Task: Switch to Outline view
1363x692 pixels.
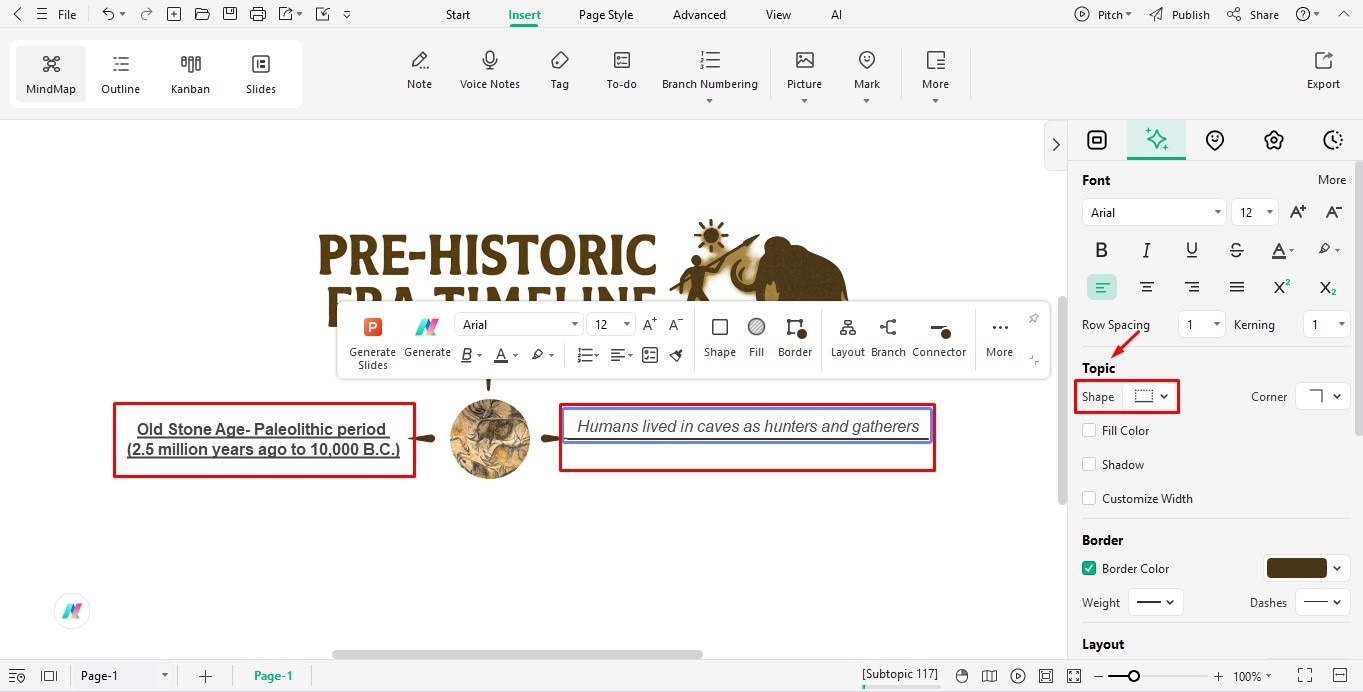Action: [120, 74]
